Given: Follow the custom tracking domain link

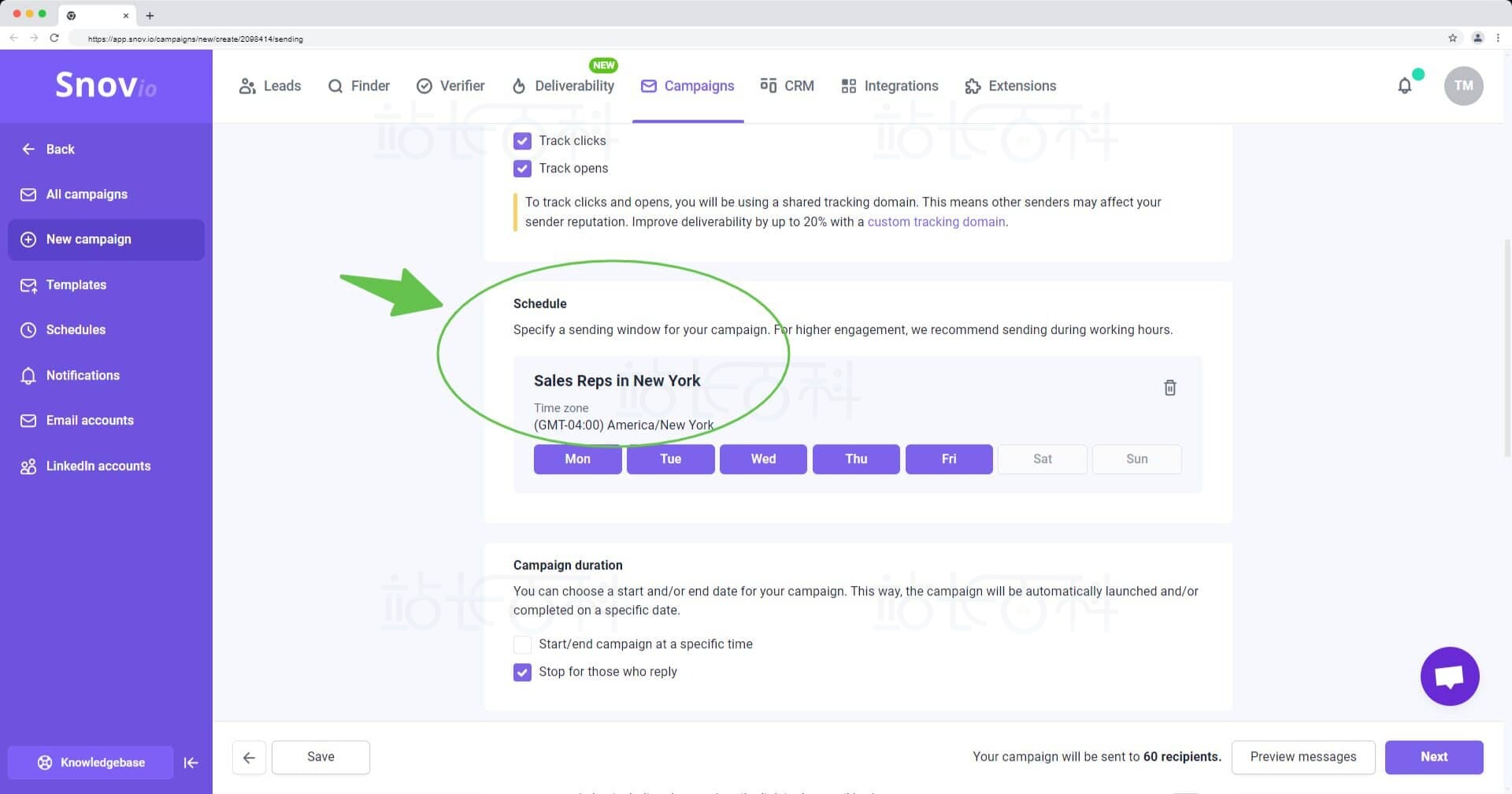Looking at the screenshot, I should [936, 222].
